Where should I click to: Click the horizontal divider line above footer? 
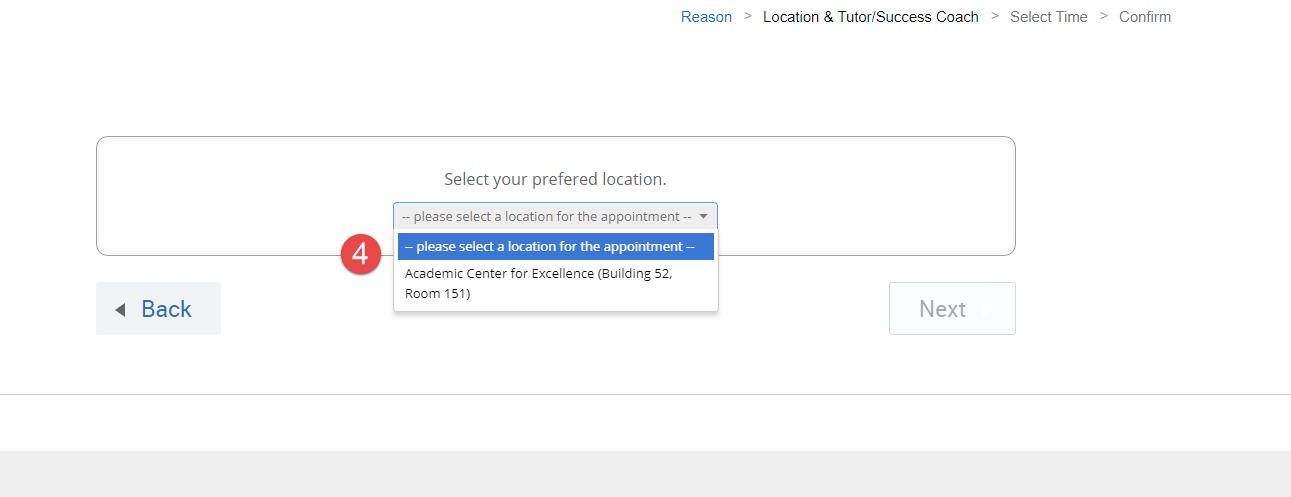(645, 394)
